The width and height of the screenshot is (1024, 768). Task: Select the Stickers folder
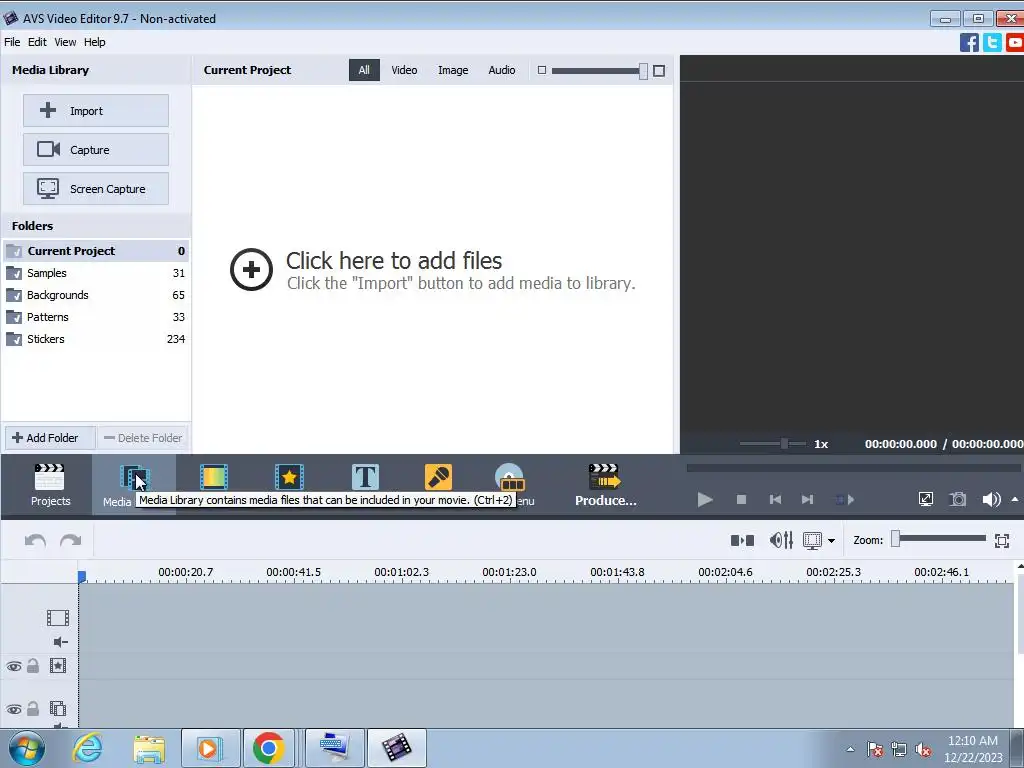[x=96, y=339]
